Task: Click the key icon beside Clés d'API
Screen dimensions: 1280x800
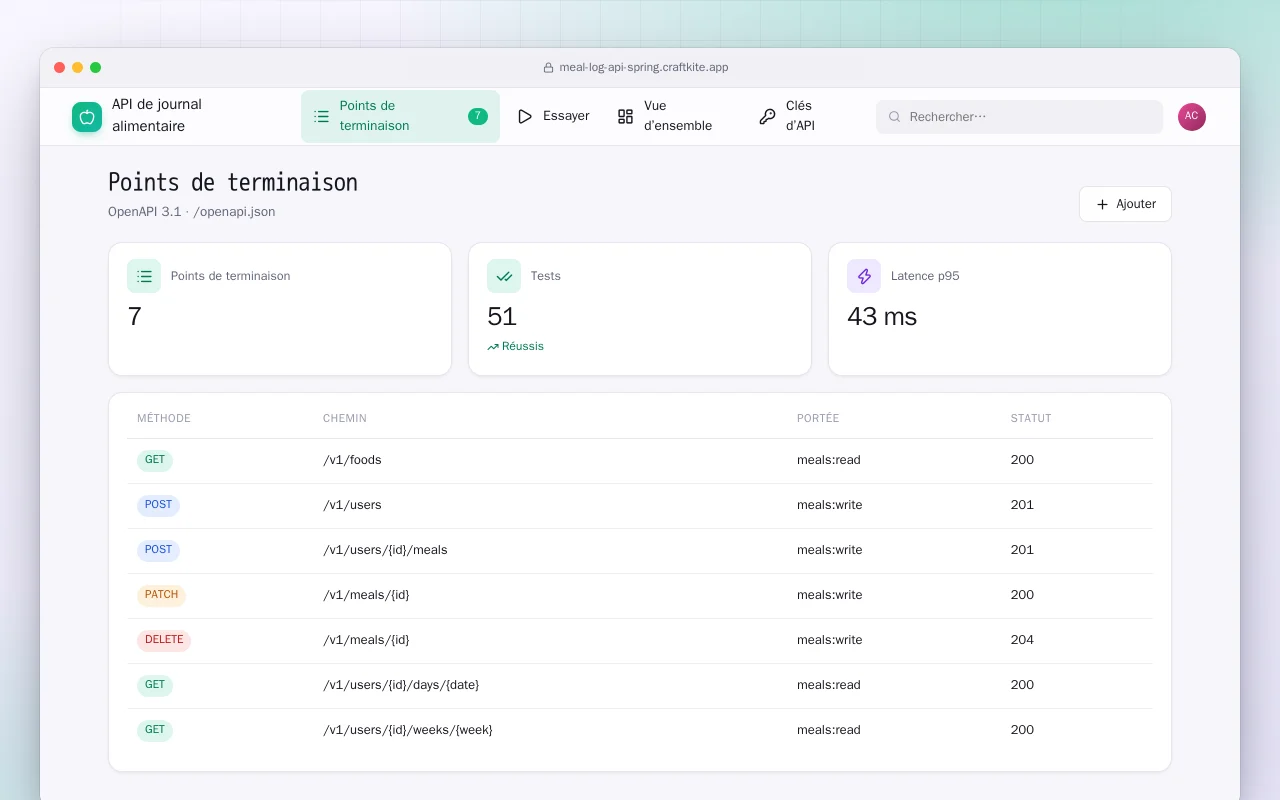Action: point(767,117)
